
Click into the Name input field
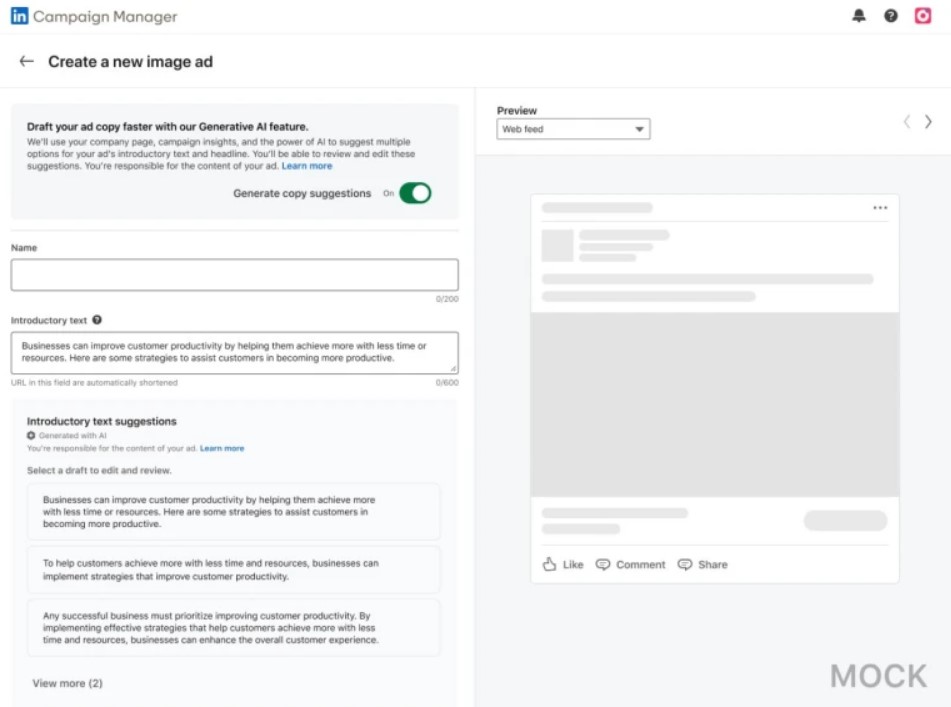coord(234,275)
